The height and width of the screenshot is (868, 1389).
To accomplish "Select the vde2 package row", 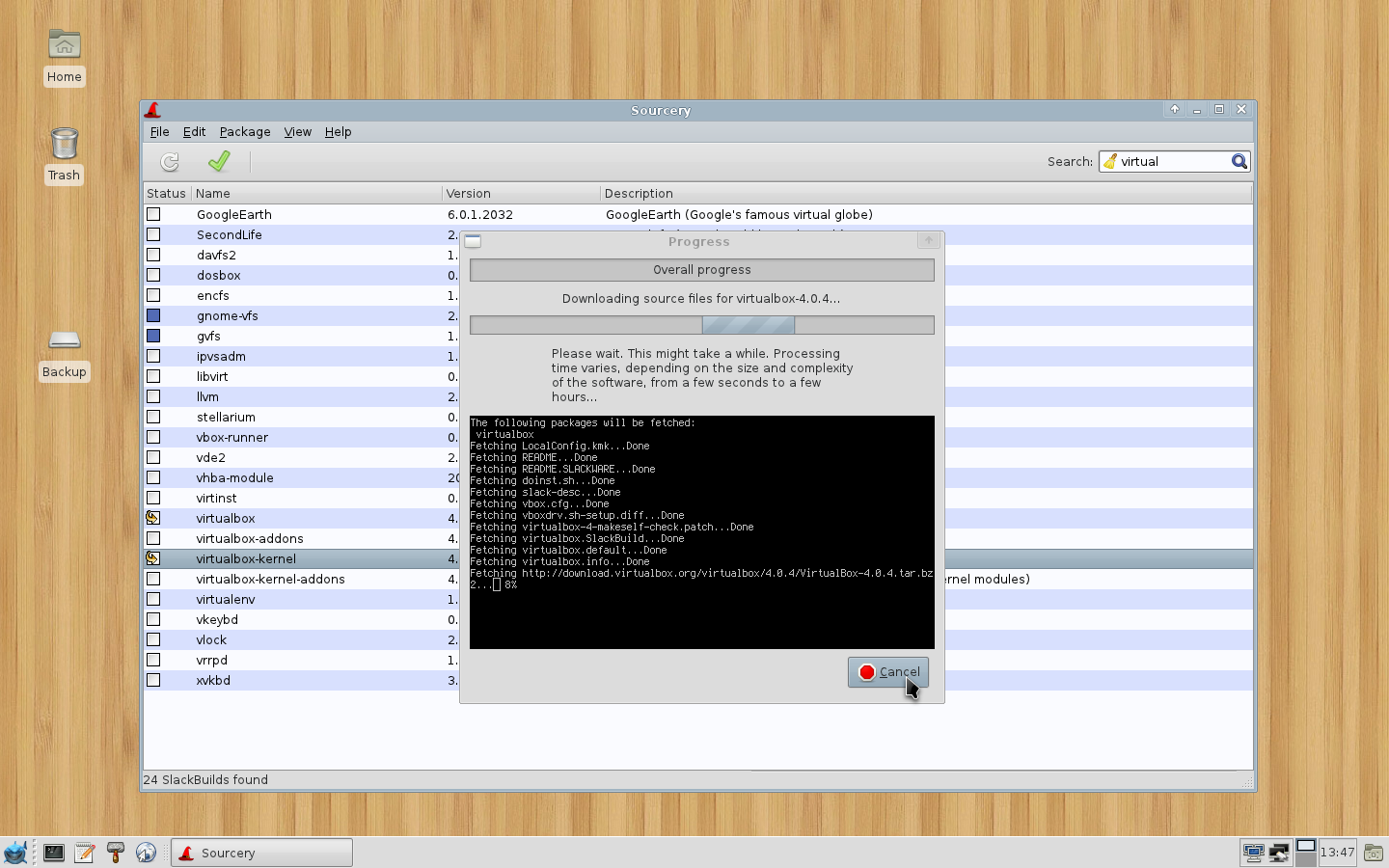I will point(698,457).
